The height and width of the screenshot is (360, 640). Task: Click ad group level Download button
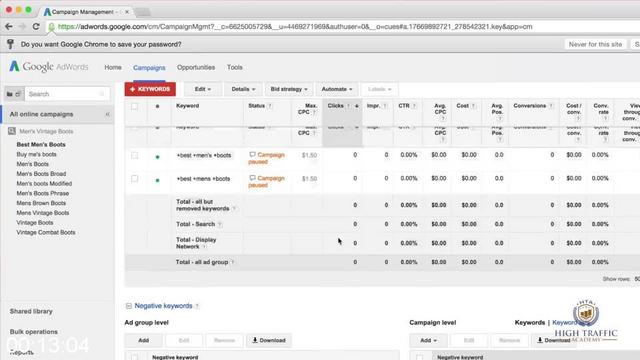[x=269, y=340]
